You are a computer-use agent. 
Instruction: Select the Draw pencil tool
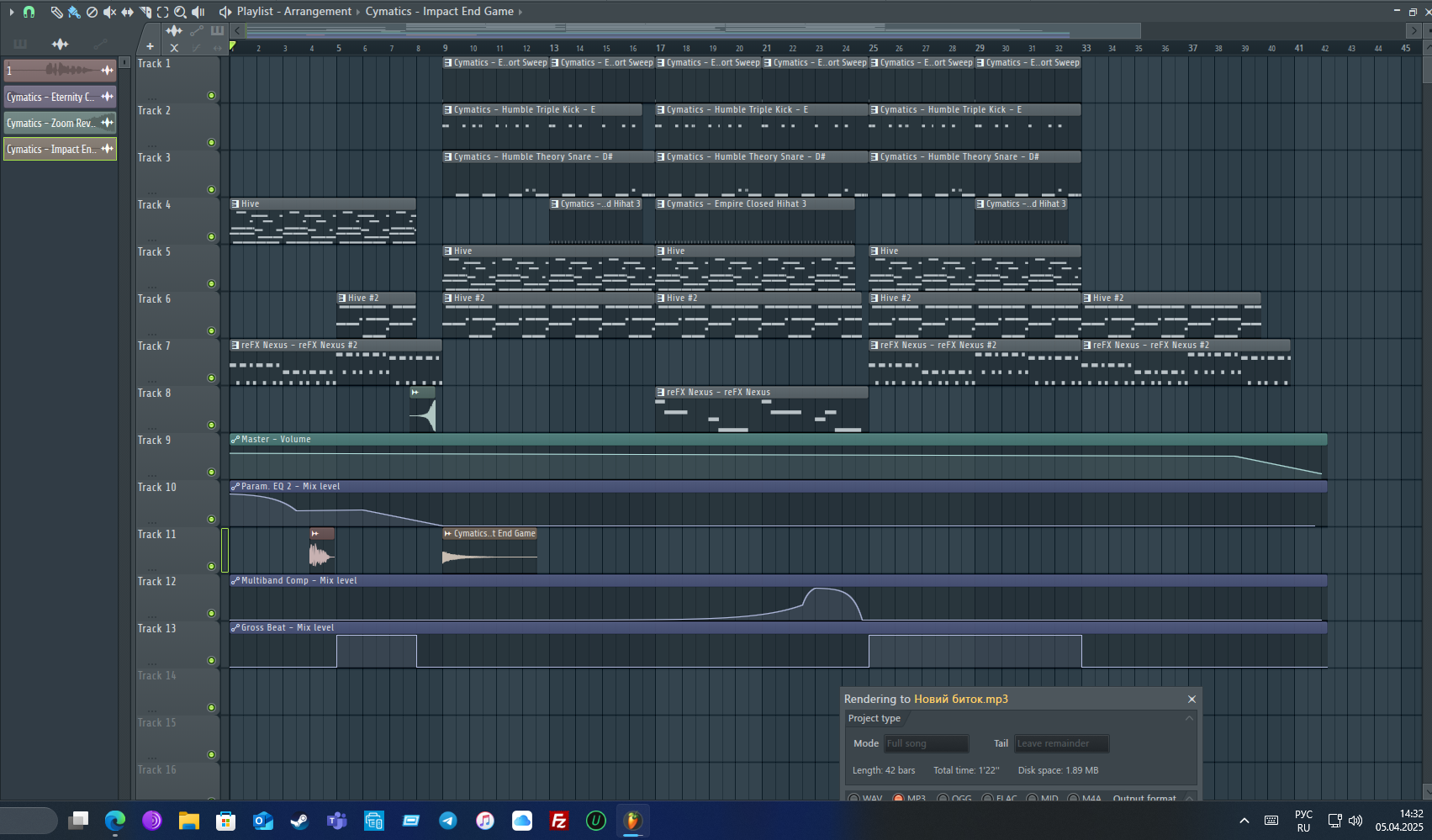point(56,12)
